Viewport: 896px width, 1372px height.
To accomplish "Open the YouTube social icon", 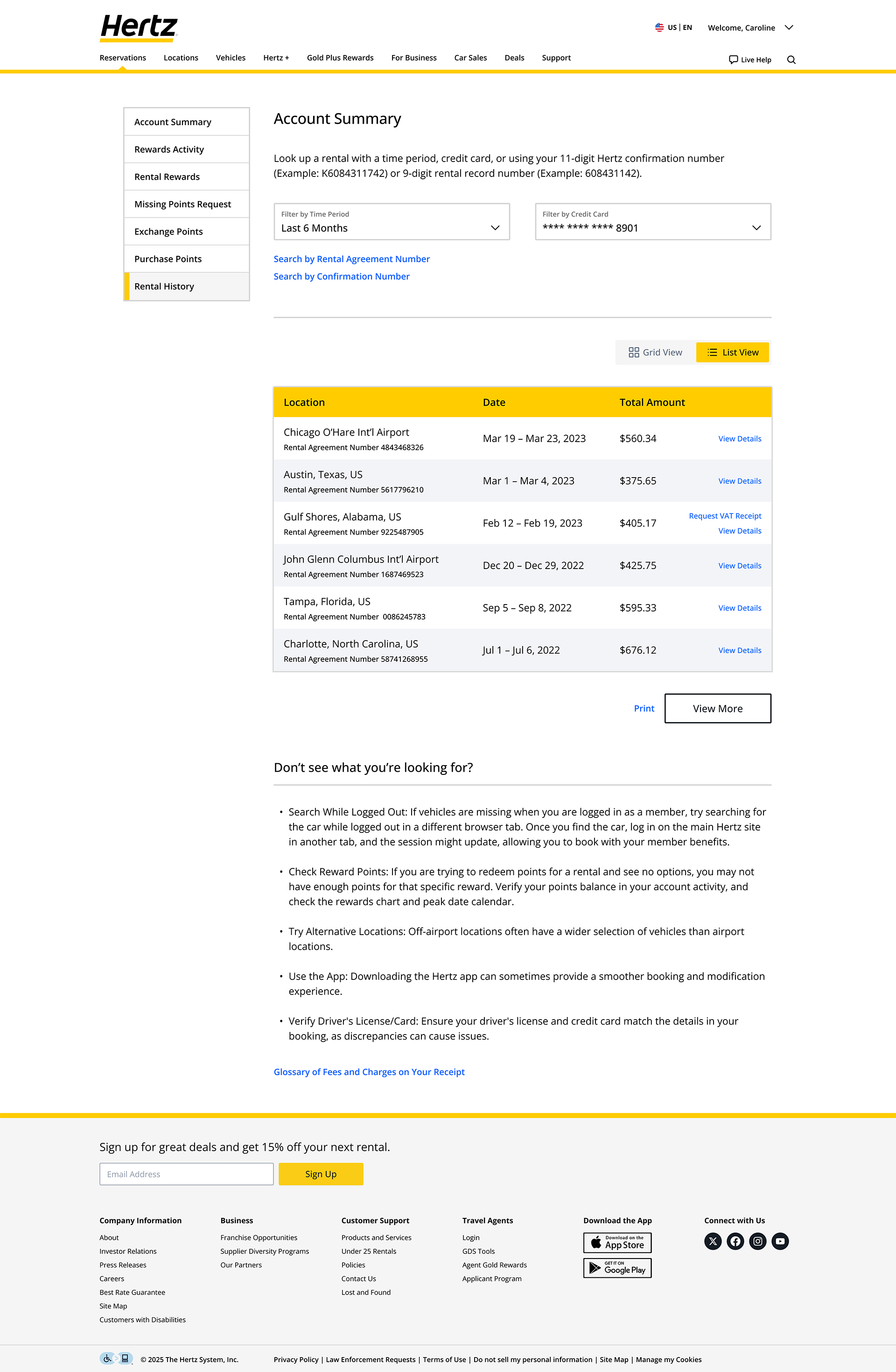I will (x=780, y=1241).
